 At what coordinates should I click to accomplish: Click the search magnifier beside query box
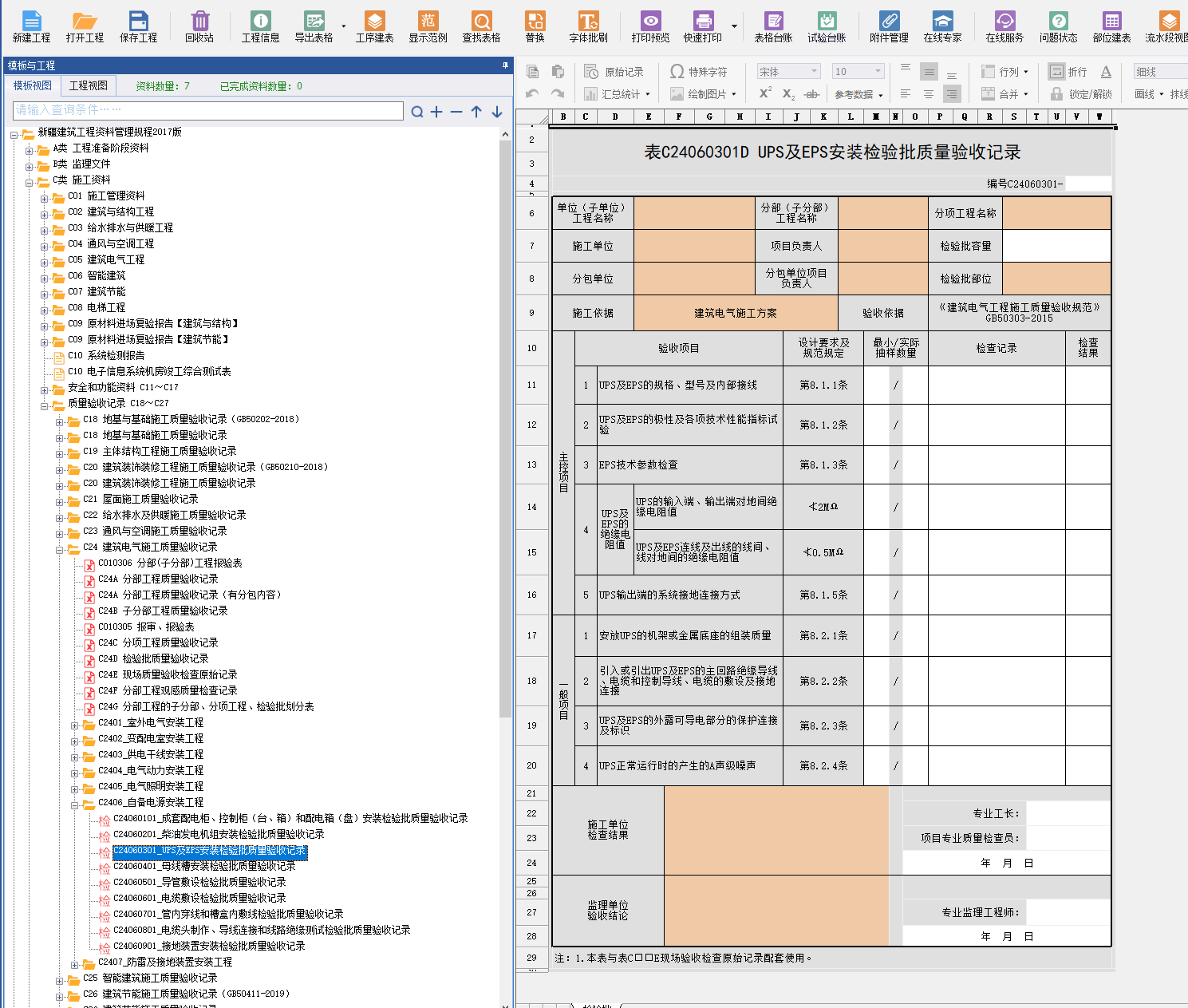416,112
